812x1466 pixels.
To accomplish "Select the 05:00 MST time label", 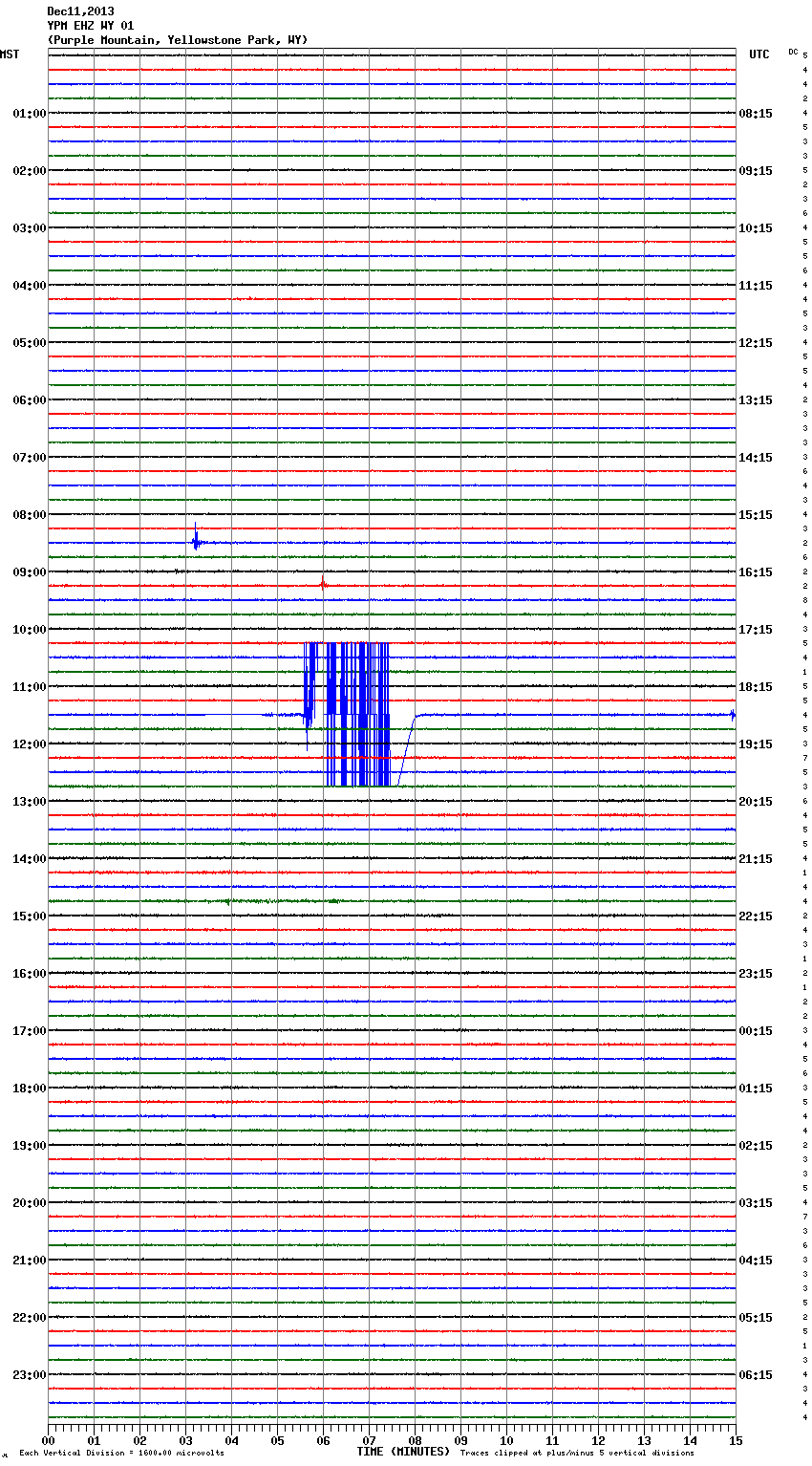I will [30, 343].
